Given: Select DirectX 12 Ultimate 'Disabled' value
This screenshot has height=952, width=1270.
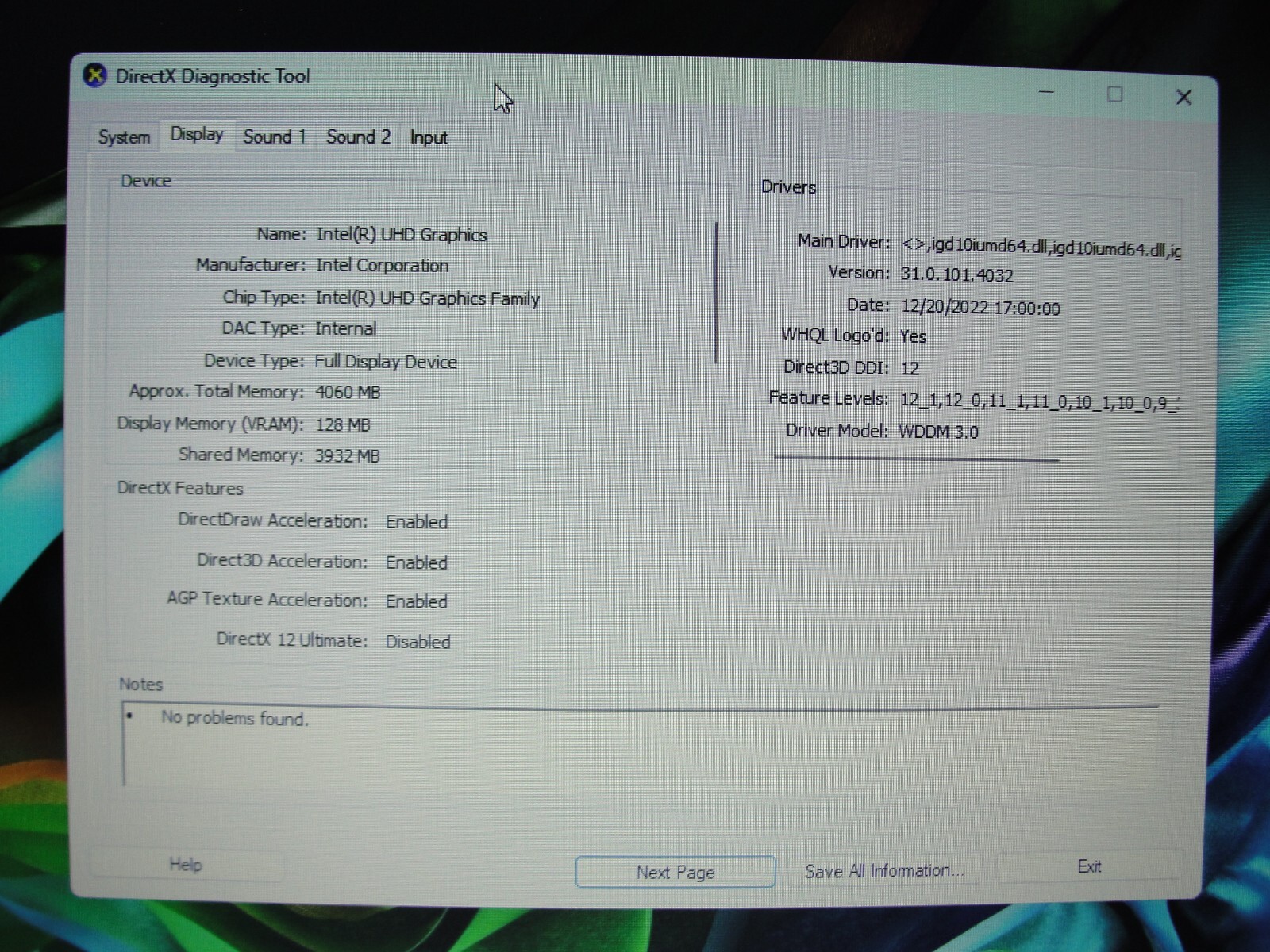Looking at the screenshot, I should tap(418, 642).
